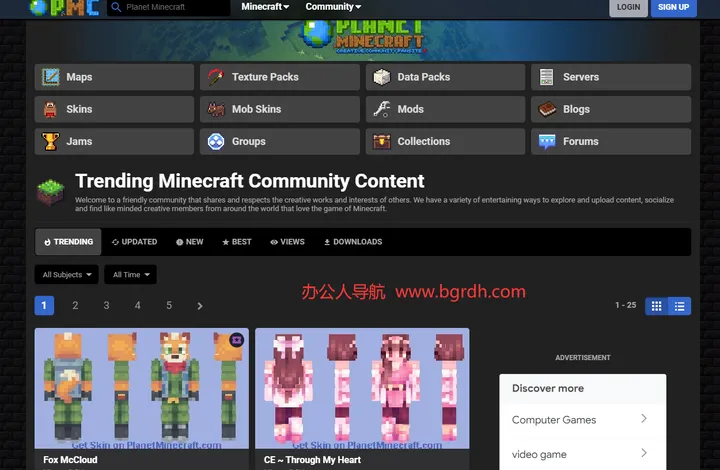
Task: Go to page 2
Action: coord(75,305)
